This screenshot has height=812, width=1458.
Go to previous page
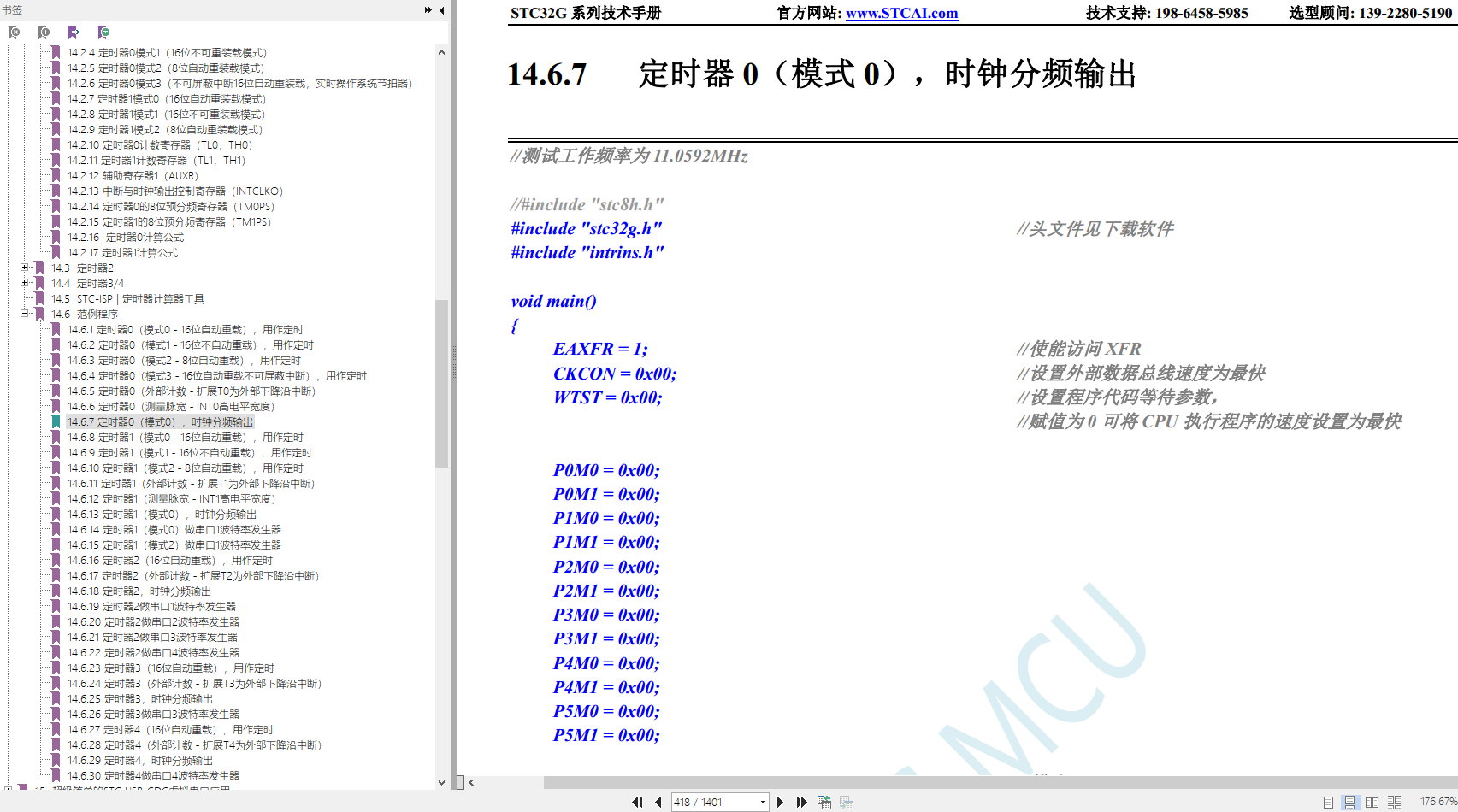658,802
